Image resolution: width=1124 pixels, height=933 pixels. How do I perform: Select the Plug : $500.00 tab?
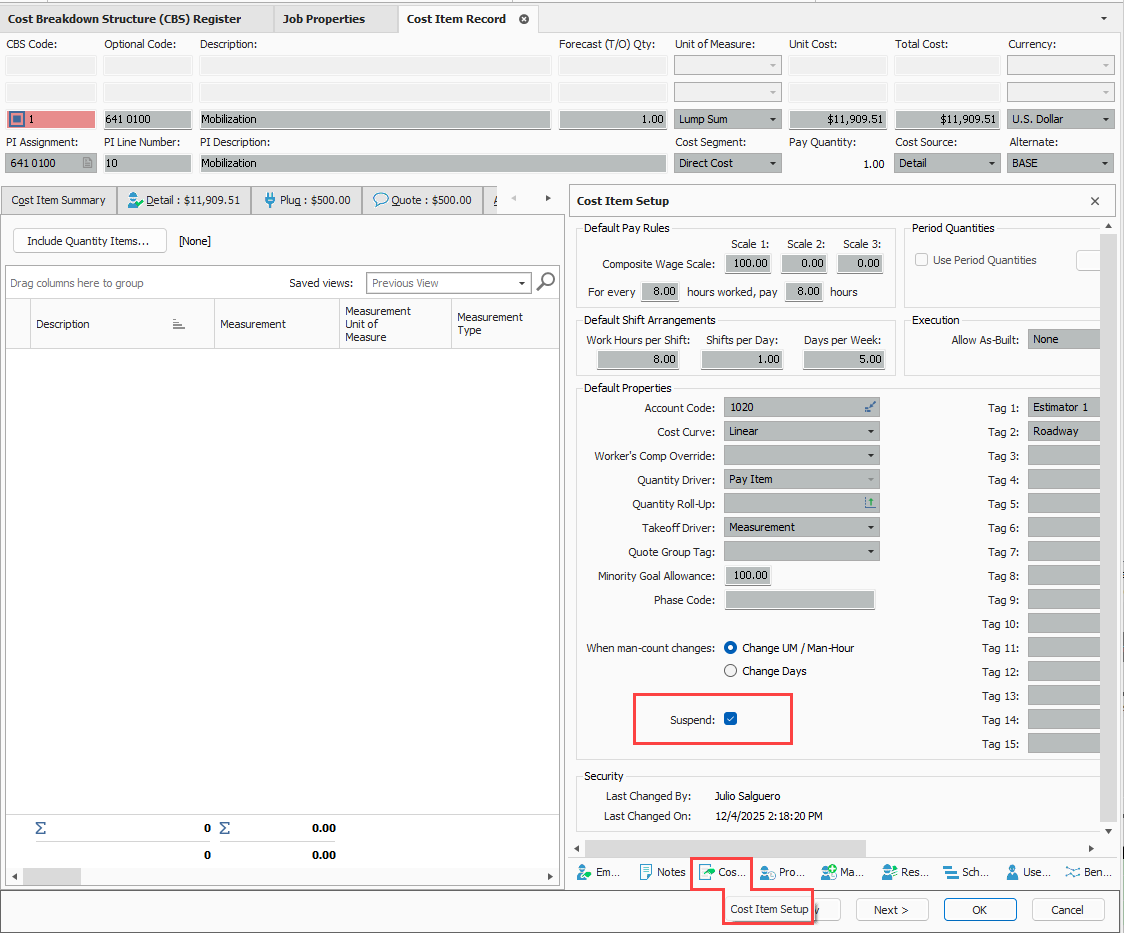tap(307, 200)
